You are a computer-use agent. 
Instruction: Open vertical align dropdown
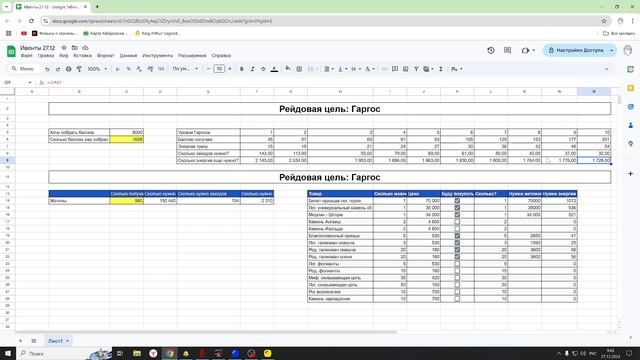coord(342,69)
